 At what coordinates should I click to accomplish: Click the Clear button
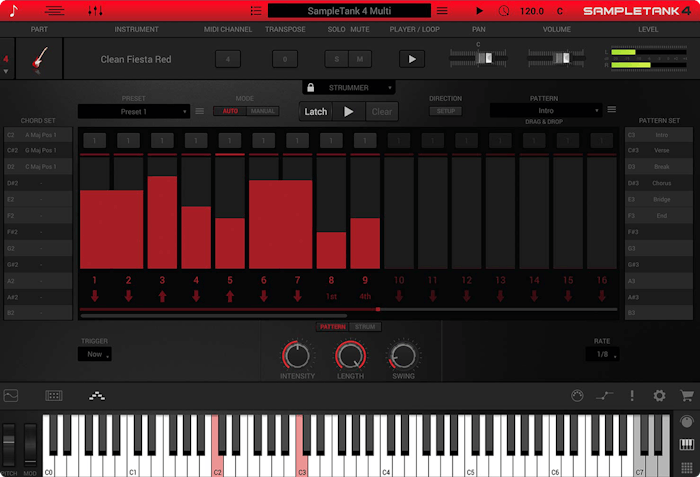[382, 112]
